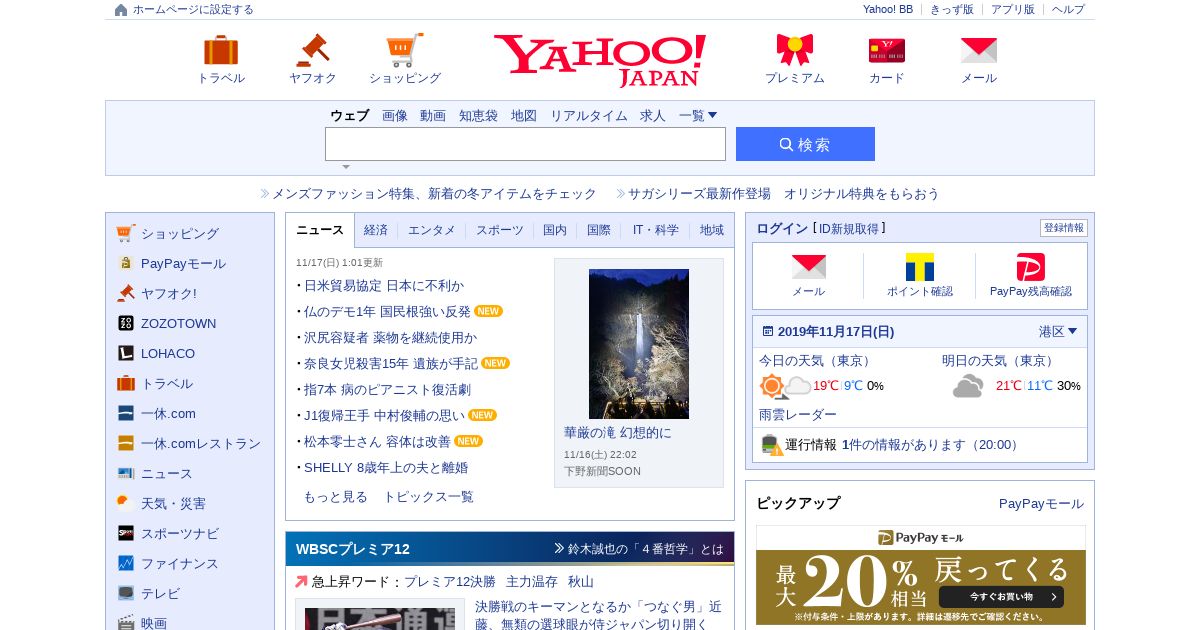This screenshot has height=630, width=1200.
Task: Click the トピックス一覧 link
Action: pyautogui.click(x=429, y=496)
